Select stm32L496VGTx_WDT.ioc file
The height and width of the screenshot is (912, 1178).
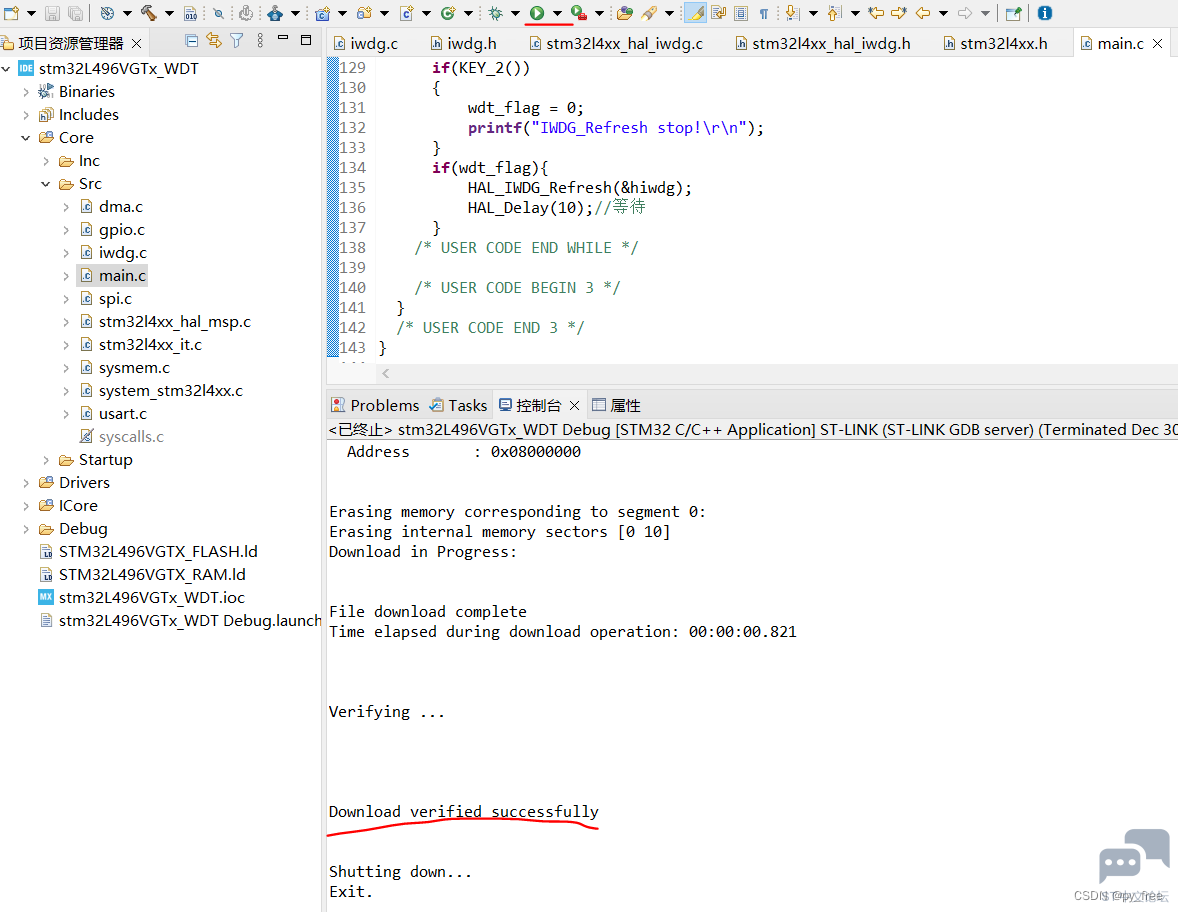tap(141, 598)
